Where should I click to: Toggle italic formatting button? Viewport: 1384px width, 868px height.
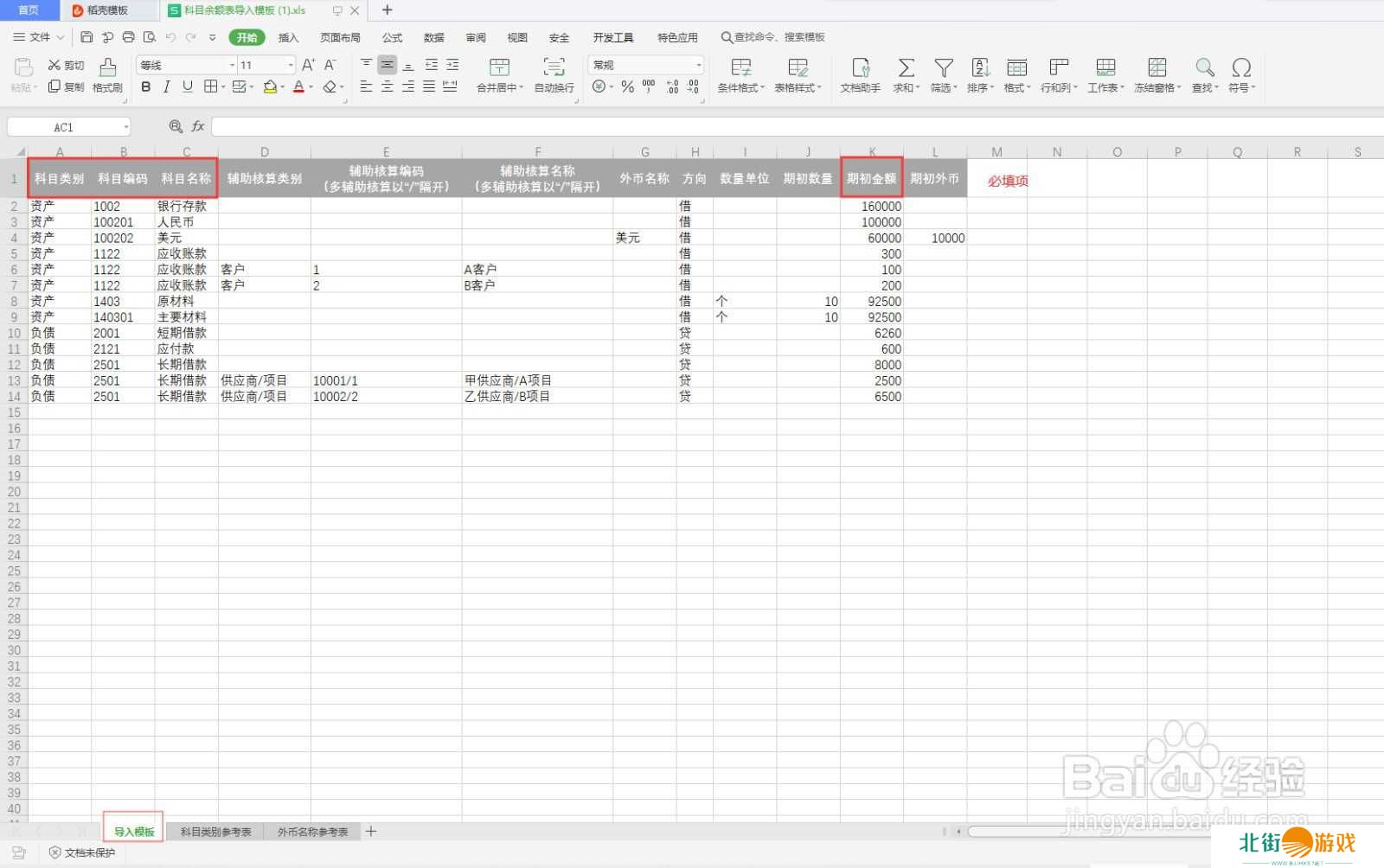click(166, 86)
